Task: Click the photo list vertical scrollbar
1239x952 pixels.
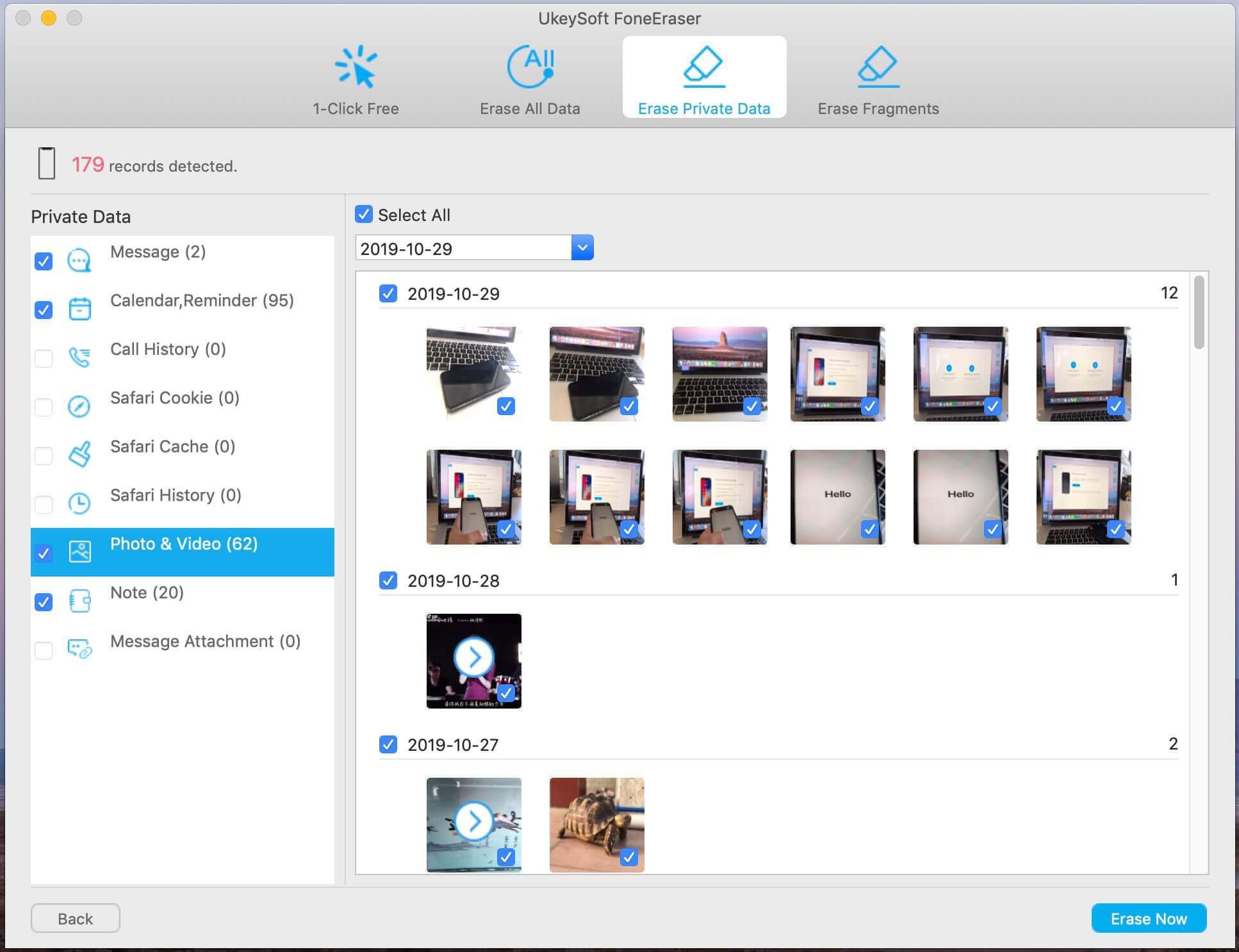Action: click(x=1199, y=313)
